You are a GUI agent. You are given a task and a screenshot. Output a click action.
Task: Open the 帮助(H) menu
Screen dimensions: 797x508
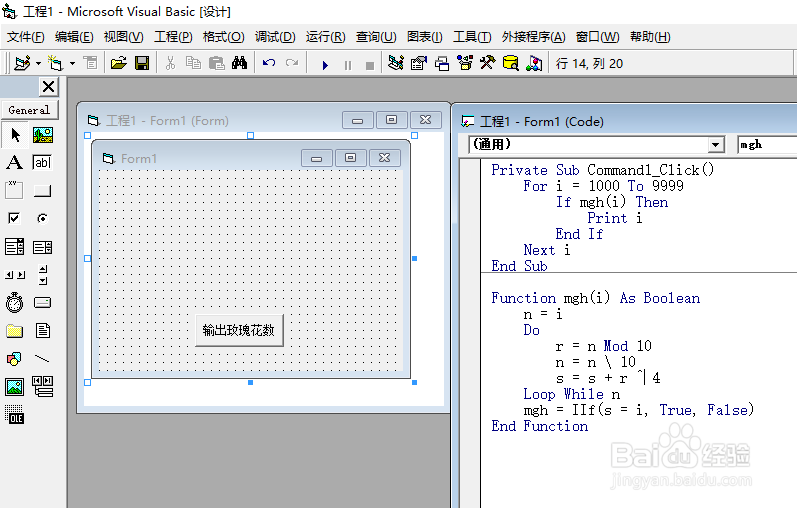650,37
